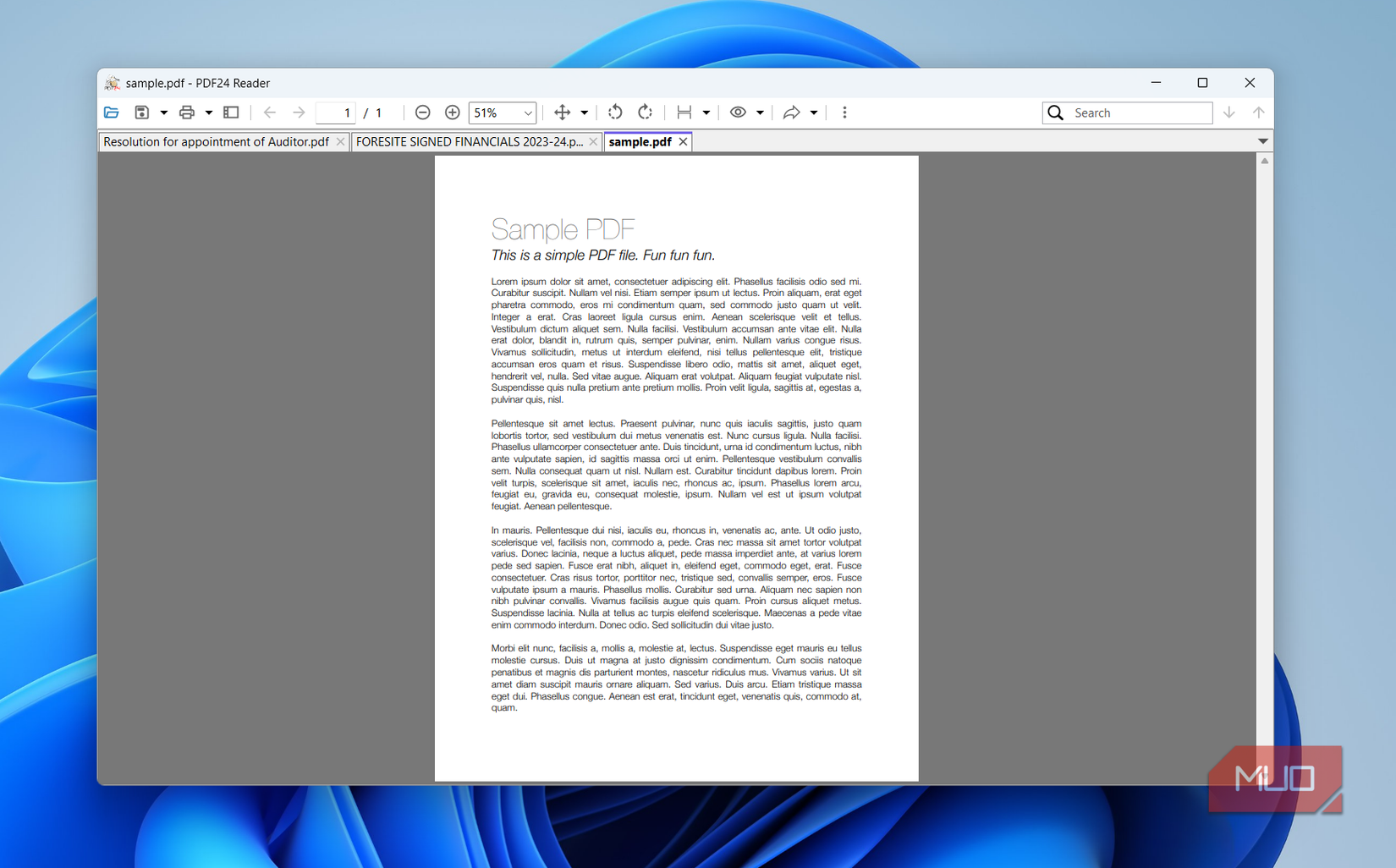Viewport: 1396px width, 868px height.
Task: Expand the zoom level dropdown
Action: (x=526, y=112)
